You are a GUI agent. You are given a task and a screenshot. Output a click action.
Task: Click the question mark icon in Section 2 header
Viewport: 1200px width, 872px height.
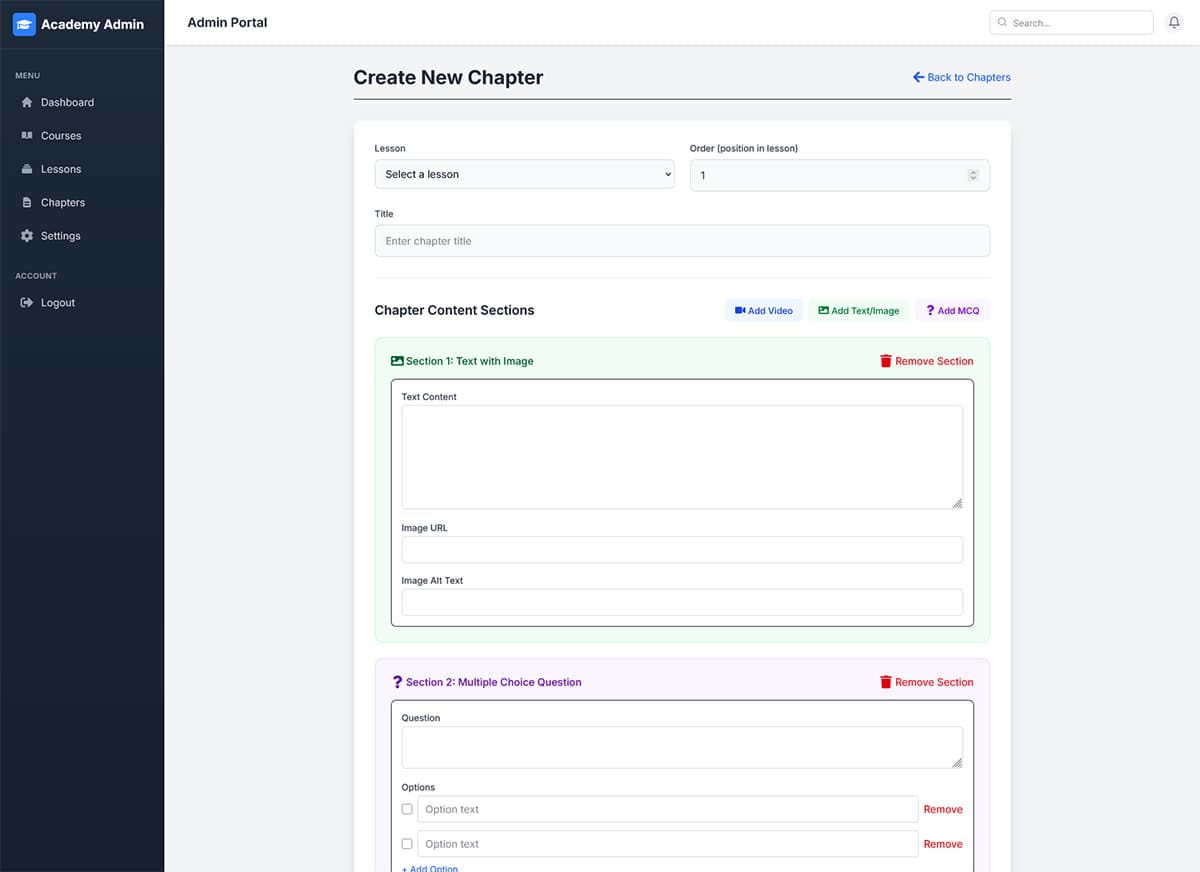click(397, 682)
